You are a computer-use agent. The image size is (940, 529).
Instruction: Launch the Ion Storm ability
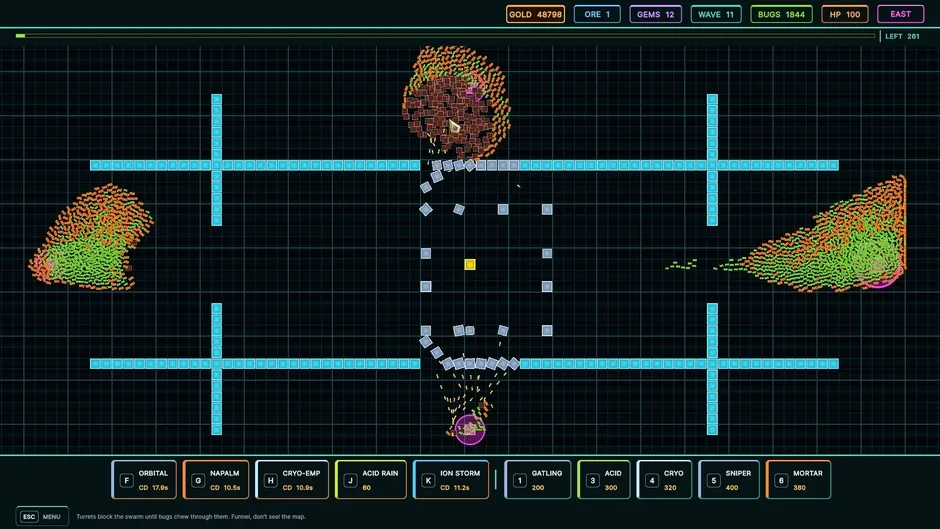tap(451, 480)
